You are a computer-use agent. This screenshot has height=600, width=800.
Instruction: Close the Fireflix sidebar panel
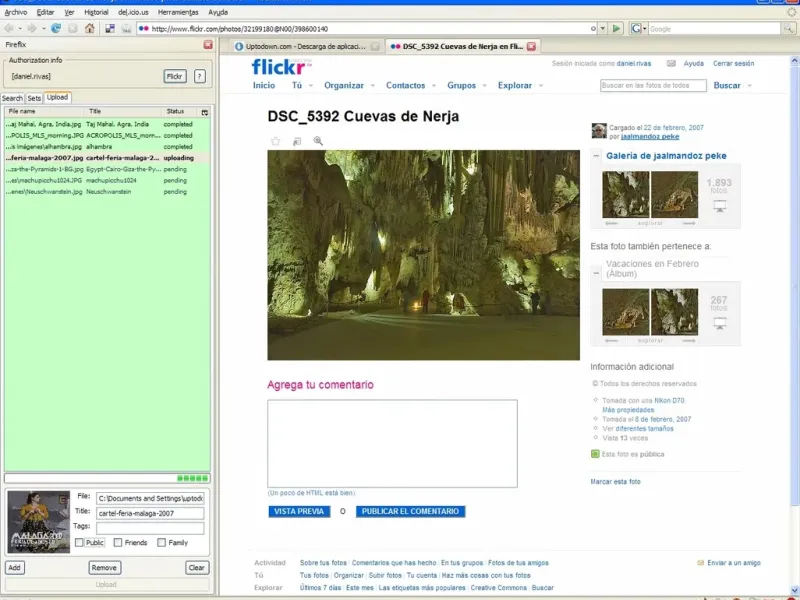pos(208,45)
